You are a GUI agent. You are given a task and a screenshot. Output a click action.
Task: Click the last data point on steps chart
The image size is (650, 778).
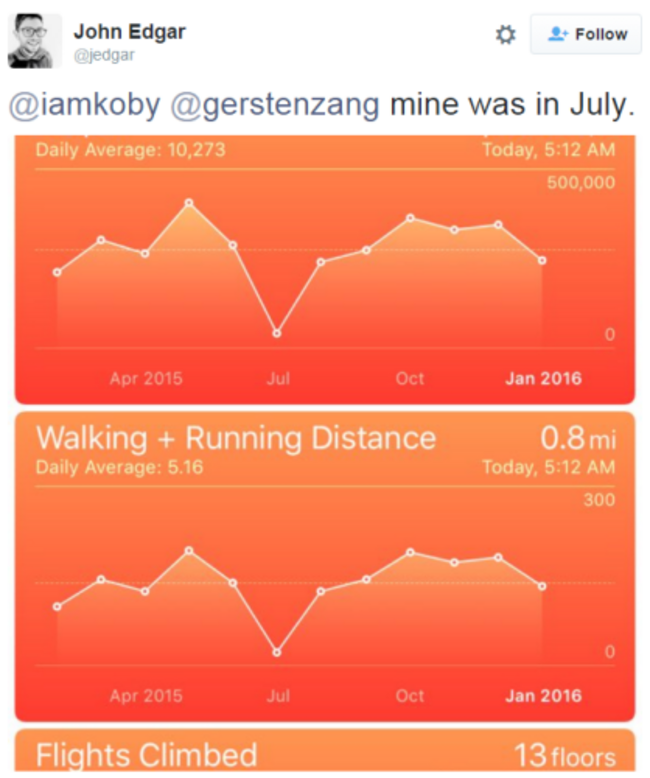point(542,260)
